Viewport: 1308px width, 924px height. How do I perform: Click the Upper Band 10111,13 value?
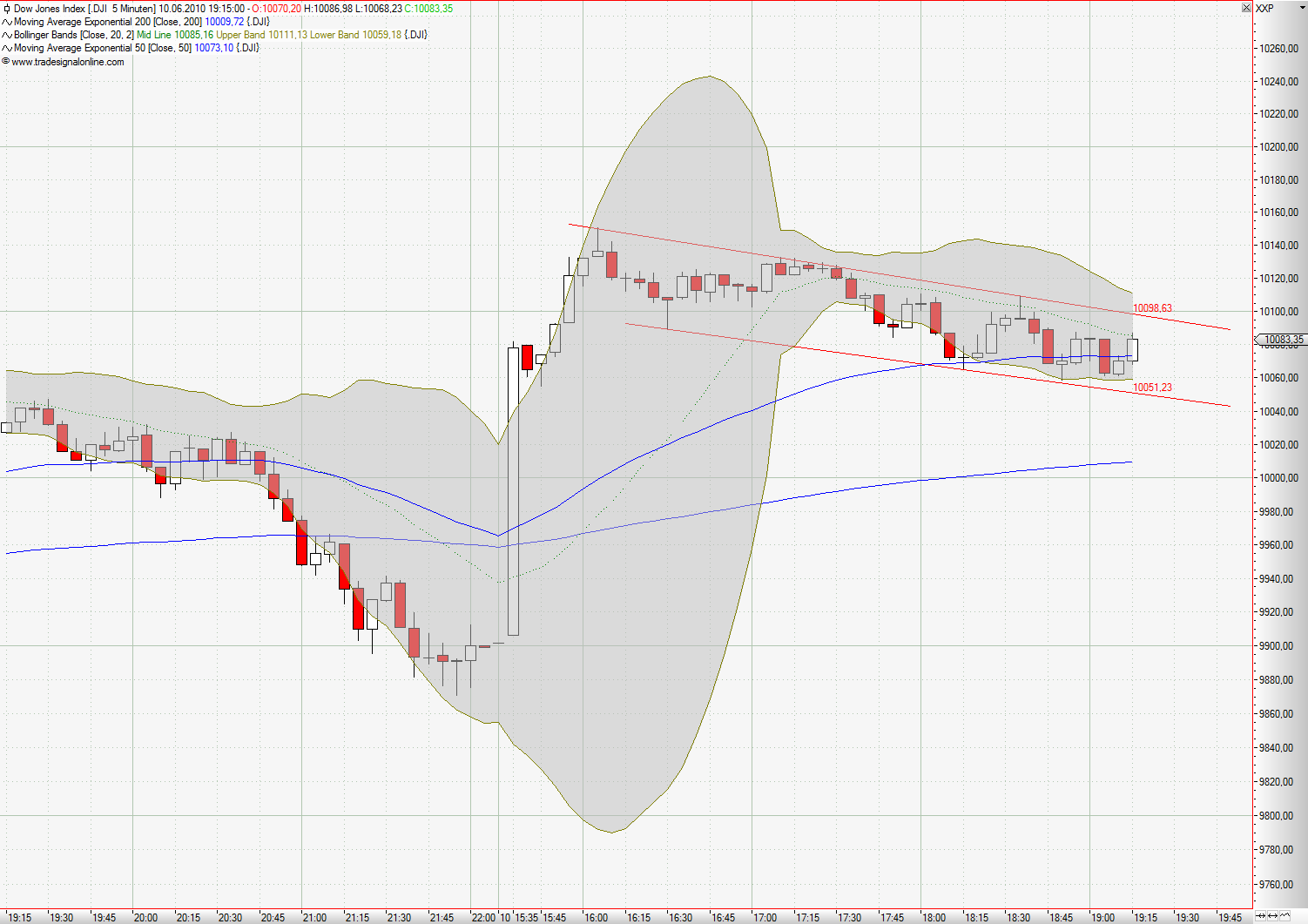(262, 35)
